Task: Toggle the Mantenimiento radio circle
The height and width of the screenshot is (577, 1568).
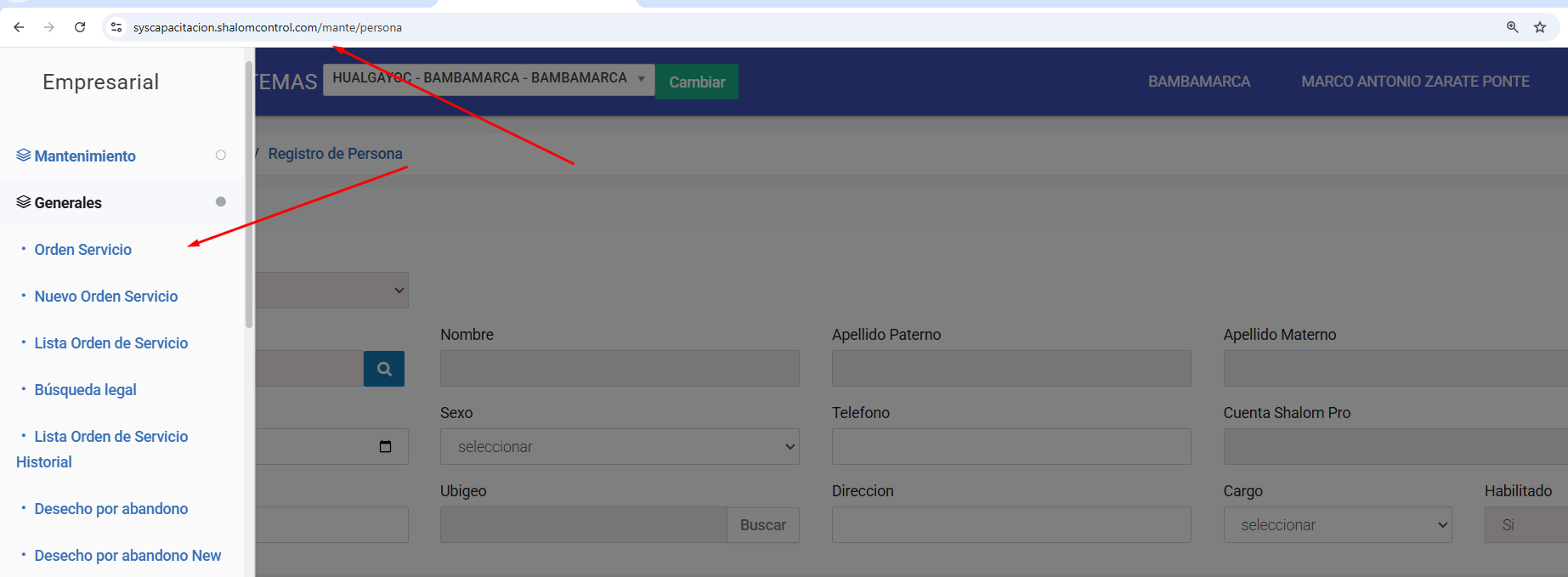Action: 221,156
